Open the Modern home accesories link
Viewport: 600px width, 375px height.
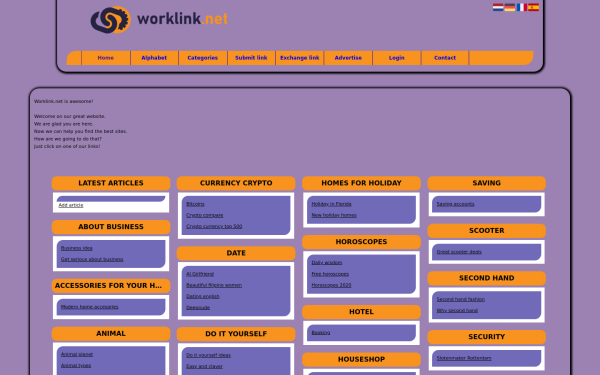(x=90, y=307)
